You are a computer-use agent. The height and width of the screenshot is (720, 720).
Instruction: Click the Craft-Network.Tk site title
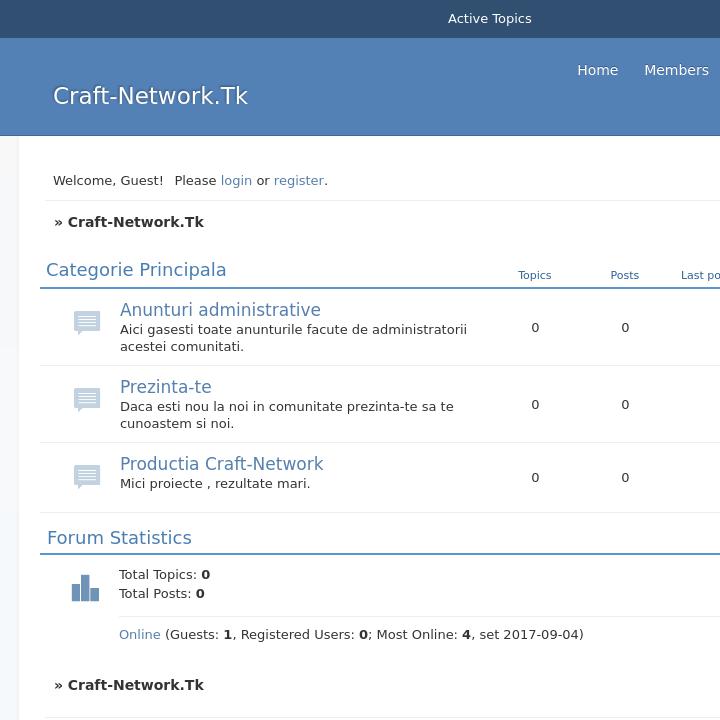click(150, 96)
